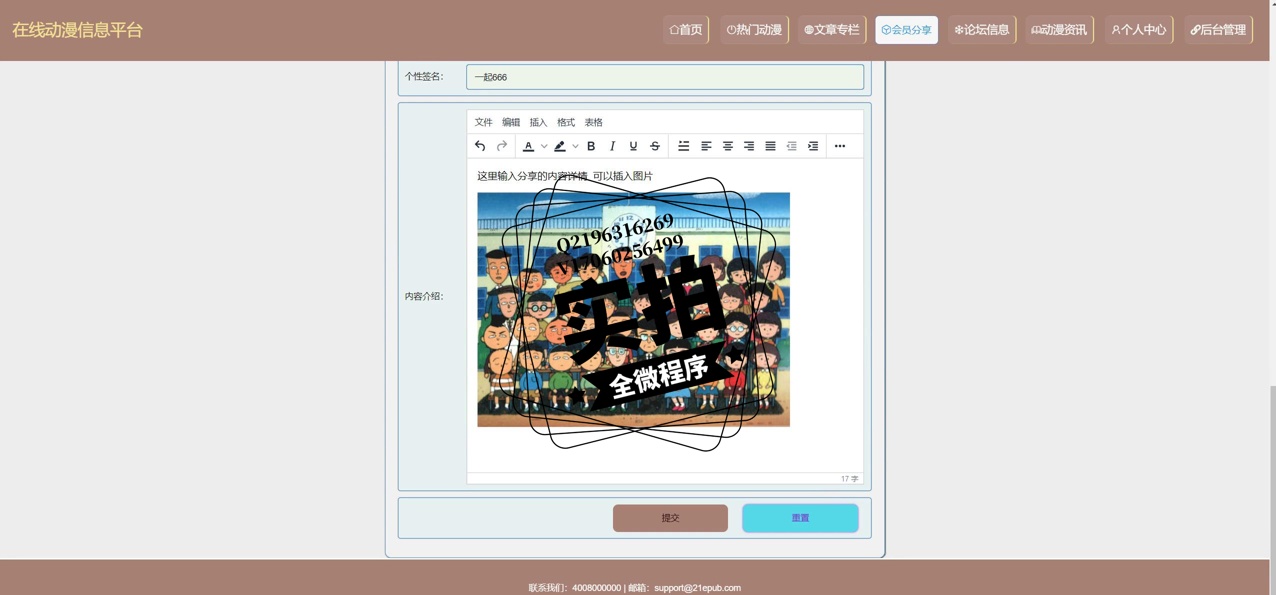Open the 文件 editor menu
This screenshot has width=1276, height=595.
(x=484, y=122)
